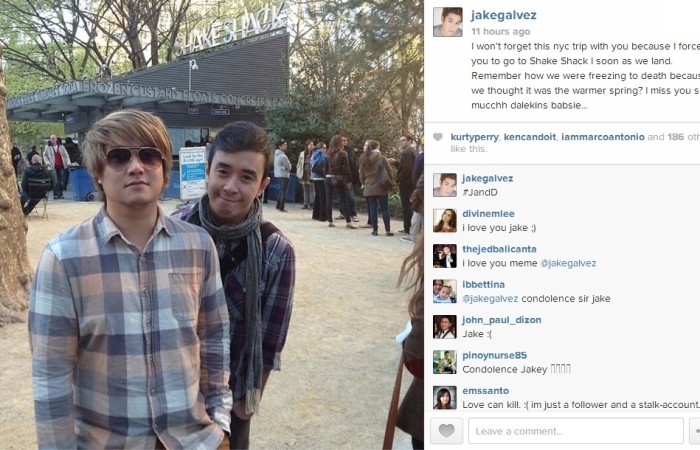Click inside the Leave a comment field

click(576, 431)
